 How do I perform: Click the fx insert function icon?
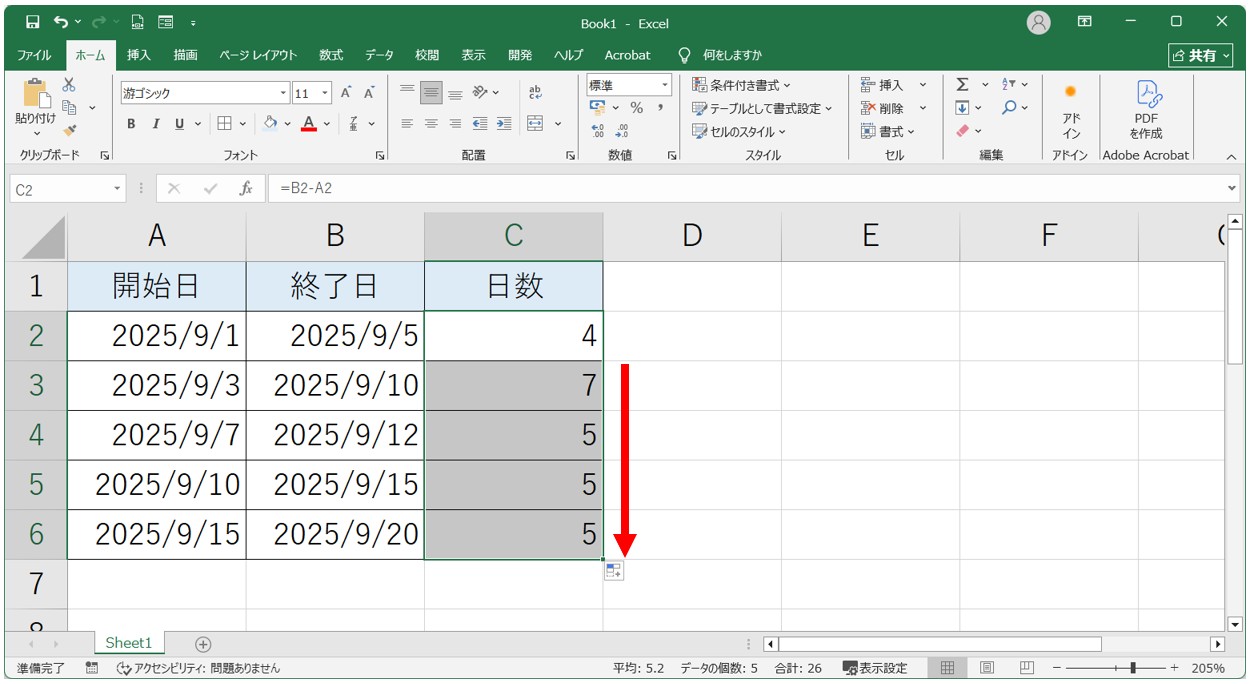click(246, 188)
